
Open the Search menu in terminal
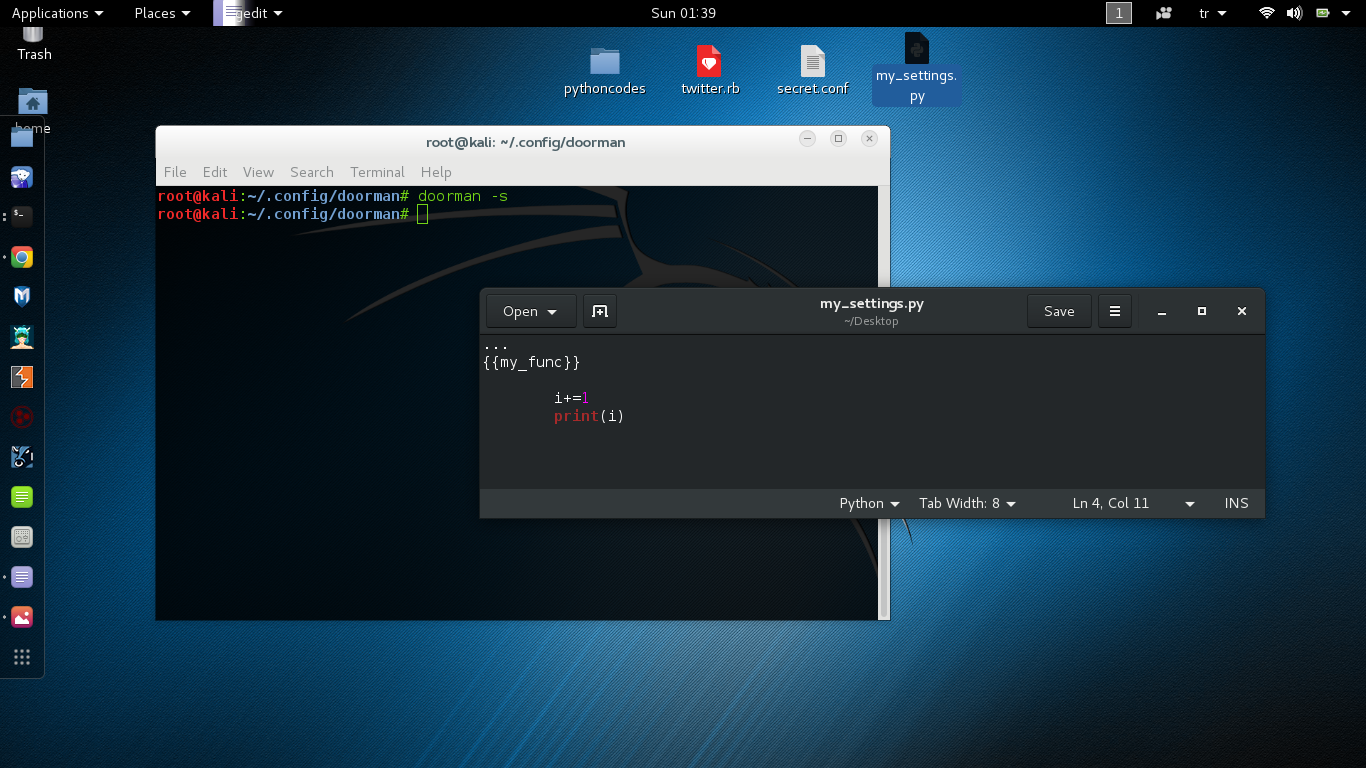click(x=312, y=172)
